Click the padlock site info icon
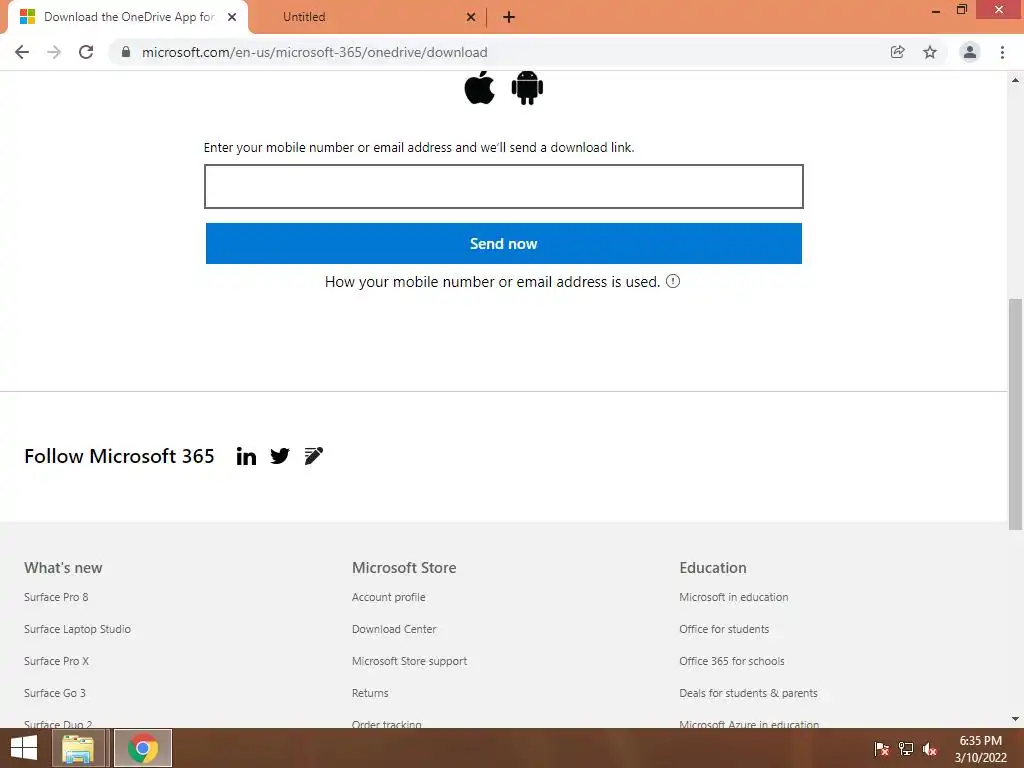Viewport: 1024px width, 768px height. pyautogui.click(x=126, y=52)
